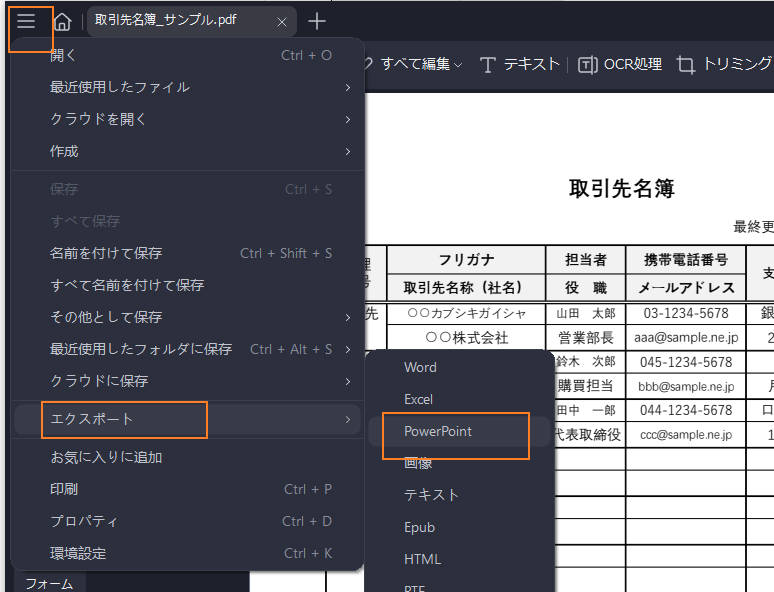Image resolution: width=774 pixels, height=592 pixels.
Task: Click the 山田 太郎 cell
Action: click(x=585, y=314)
